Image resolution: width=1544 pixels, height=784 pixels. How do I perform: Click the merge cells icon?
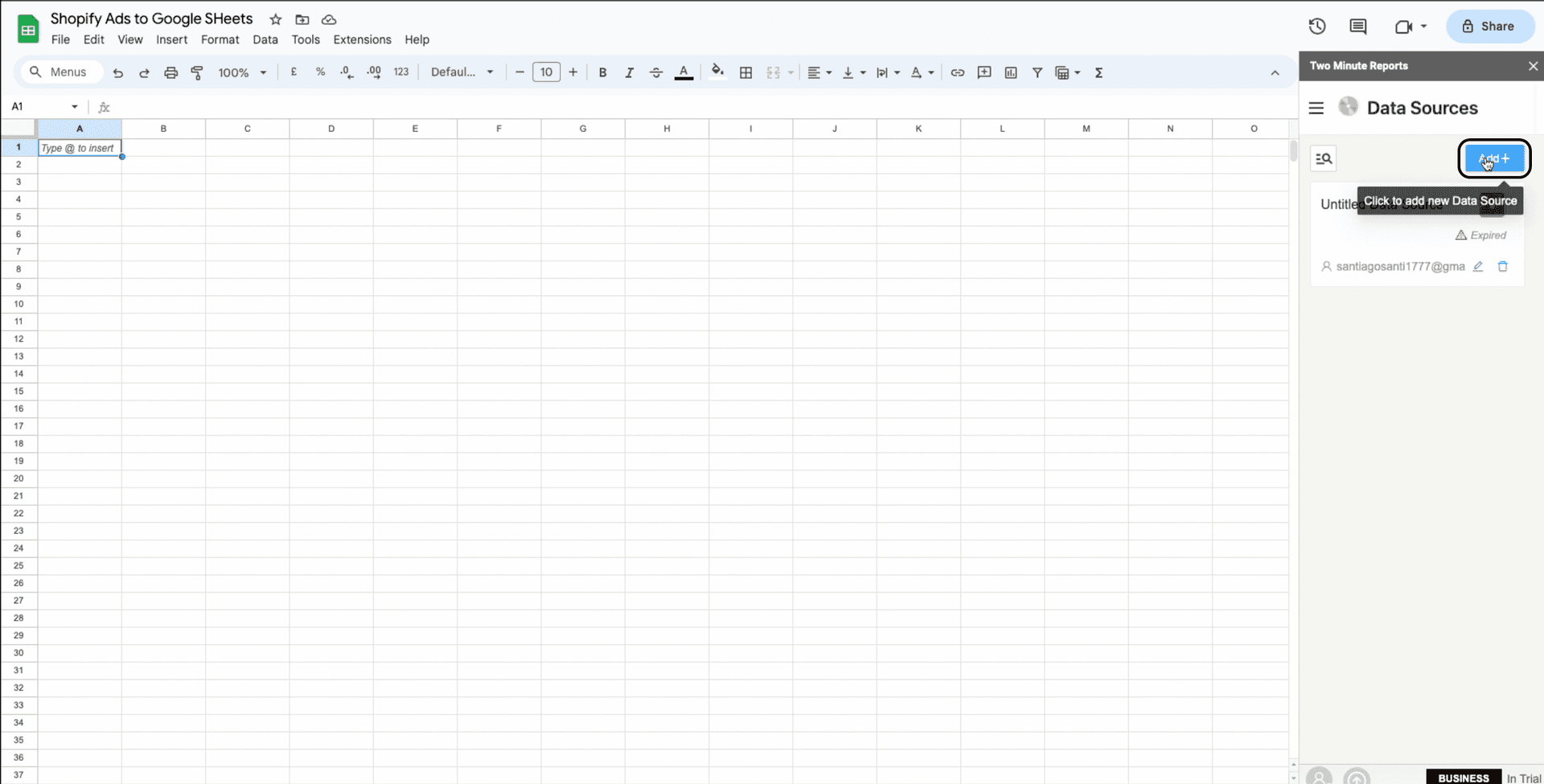tap(774, 72)
